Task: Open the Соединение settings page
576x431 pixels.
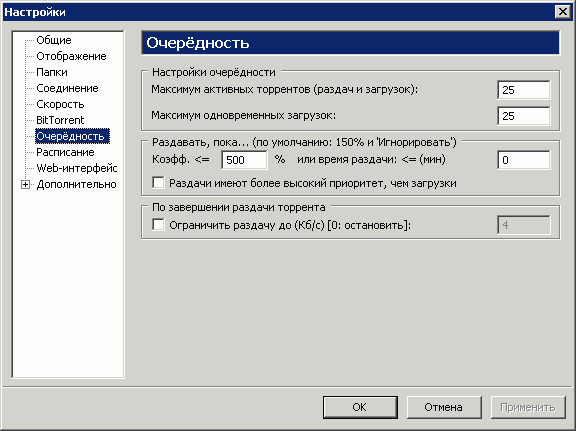Action: tap(67, 88)
